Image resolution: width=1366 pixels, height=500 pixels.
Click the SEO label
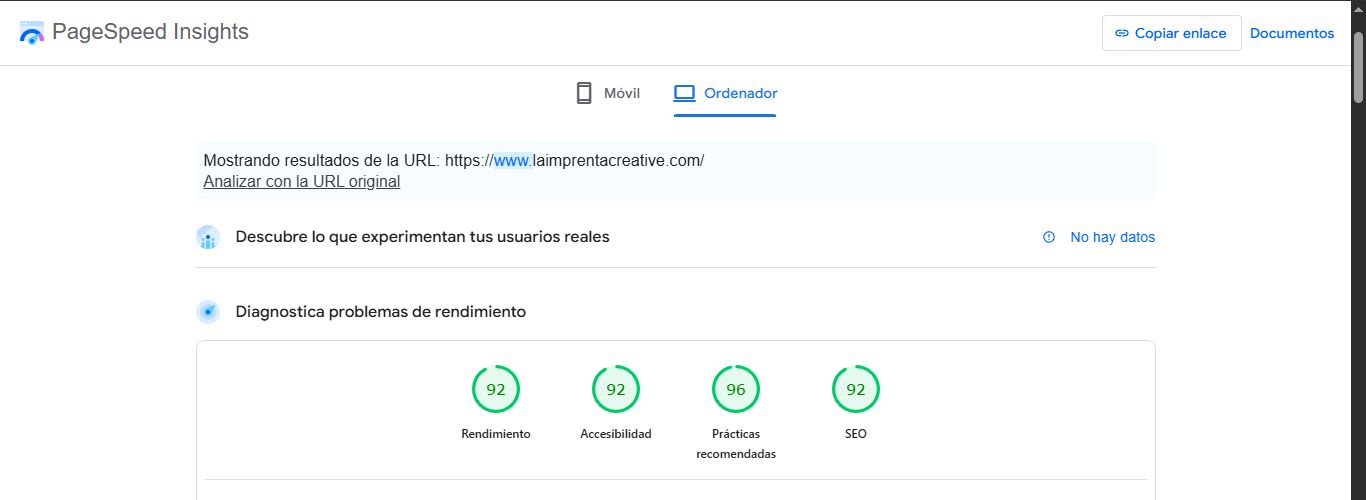tap(856, 434)
